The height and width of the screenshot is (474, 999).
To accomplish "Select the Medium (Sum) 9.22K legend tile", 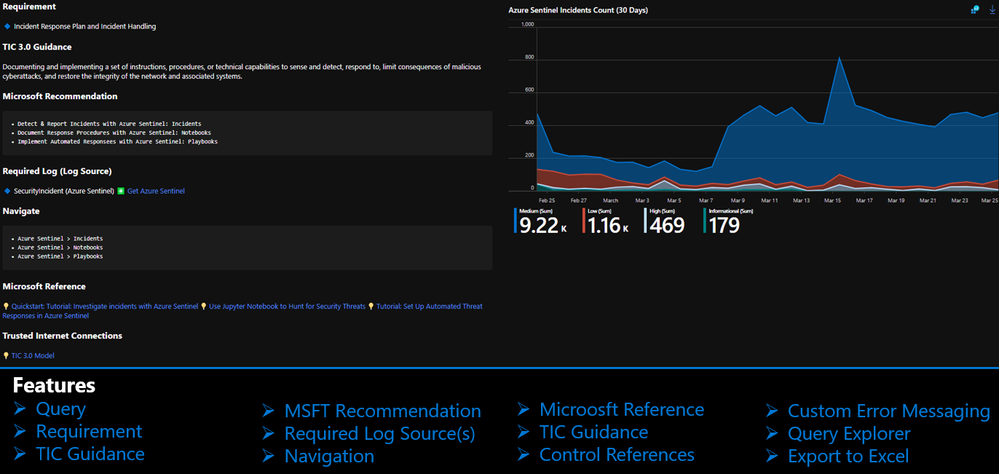I will pyautogui.click(x=541, y=221).
